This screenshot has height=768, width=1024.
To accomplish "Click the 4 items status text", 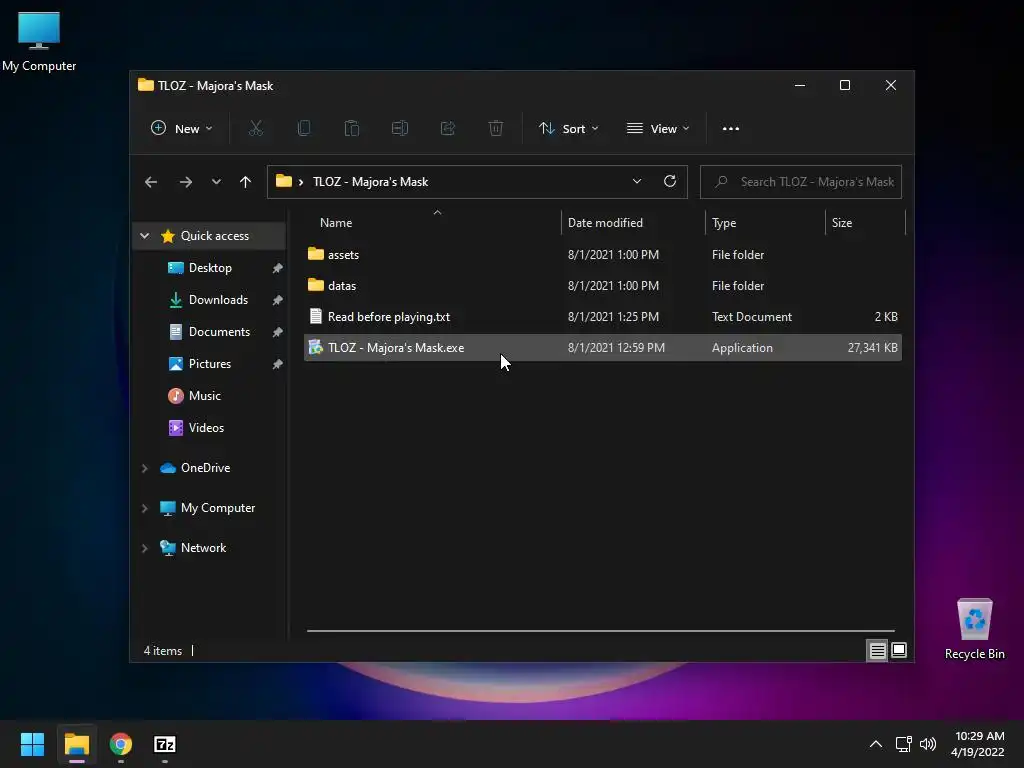I will pos(163,651).
